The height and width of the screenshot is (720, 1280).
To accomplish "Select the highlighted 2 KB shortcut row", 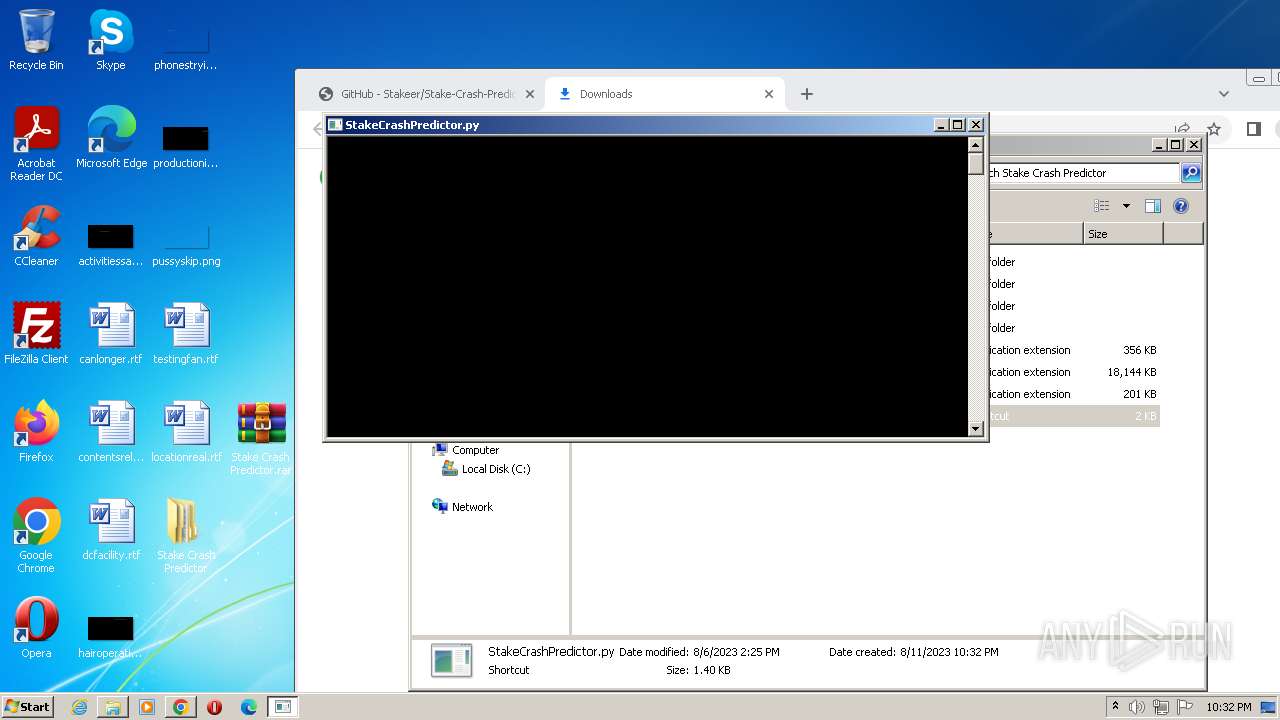I will (1072, 416).
